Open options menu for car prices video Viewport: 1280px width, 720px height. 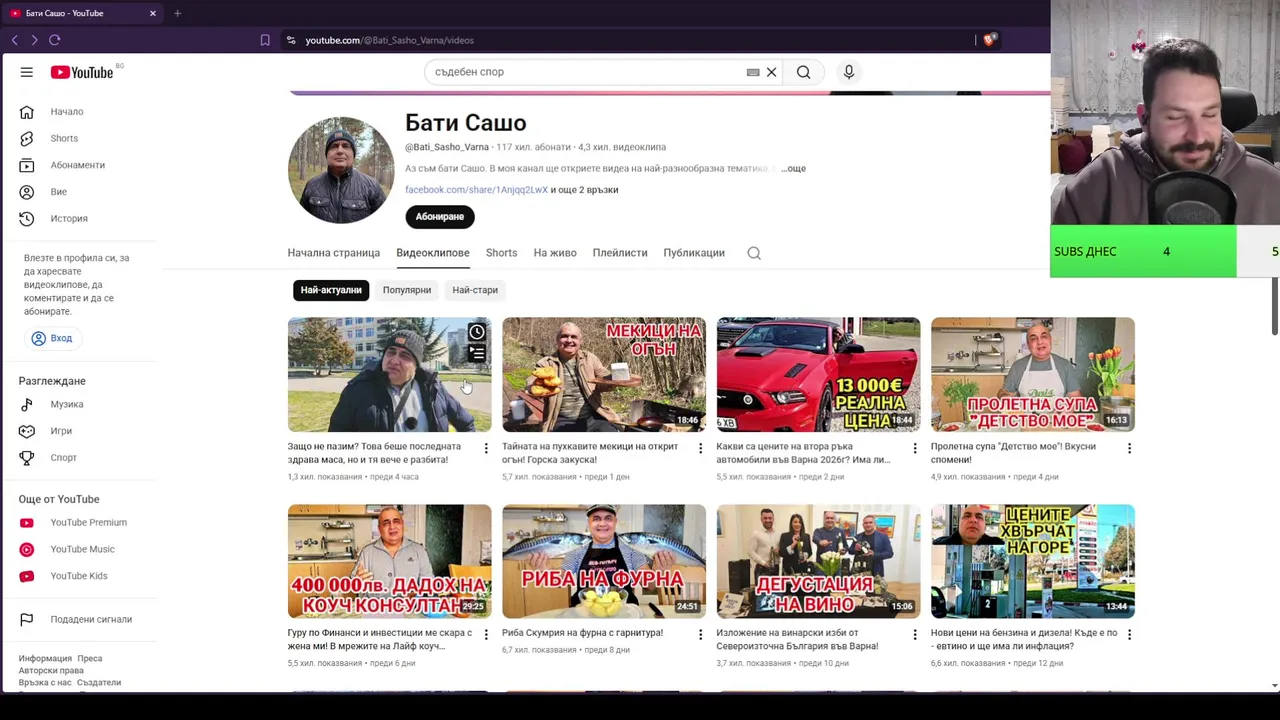click(915, 449)
